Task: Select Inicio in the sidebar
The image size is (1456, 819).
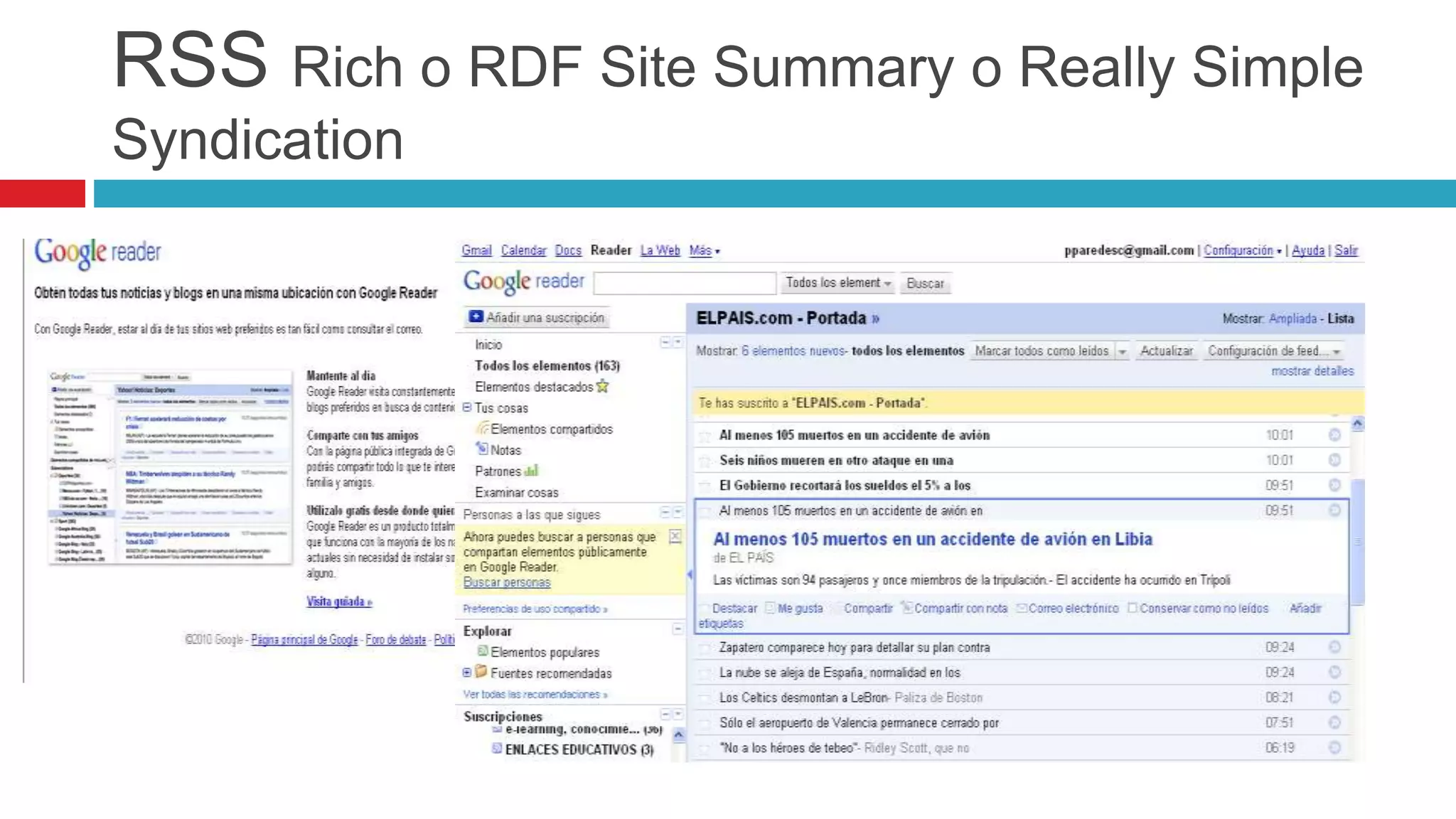Action: pos(488,344)
